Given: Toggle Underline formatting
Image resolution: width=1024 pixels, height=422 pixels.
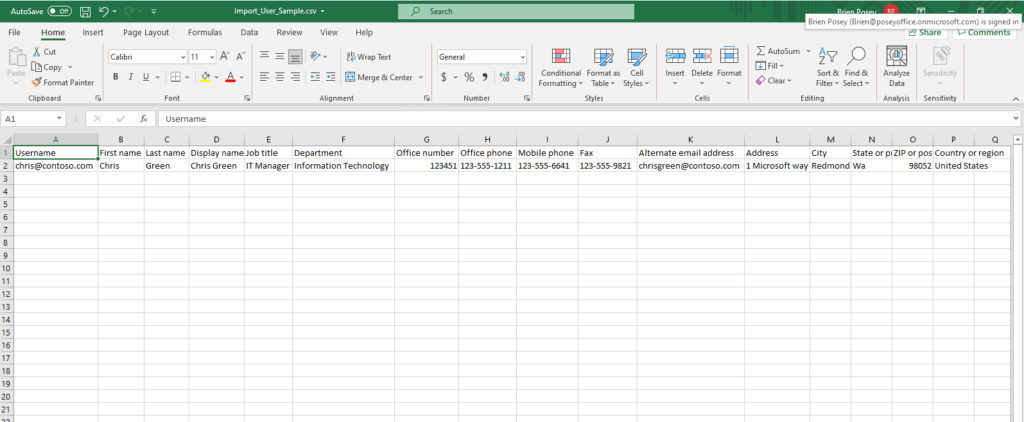Looking at the screenshot, I should tap(146, 77).
